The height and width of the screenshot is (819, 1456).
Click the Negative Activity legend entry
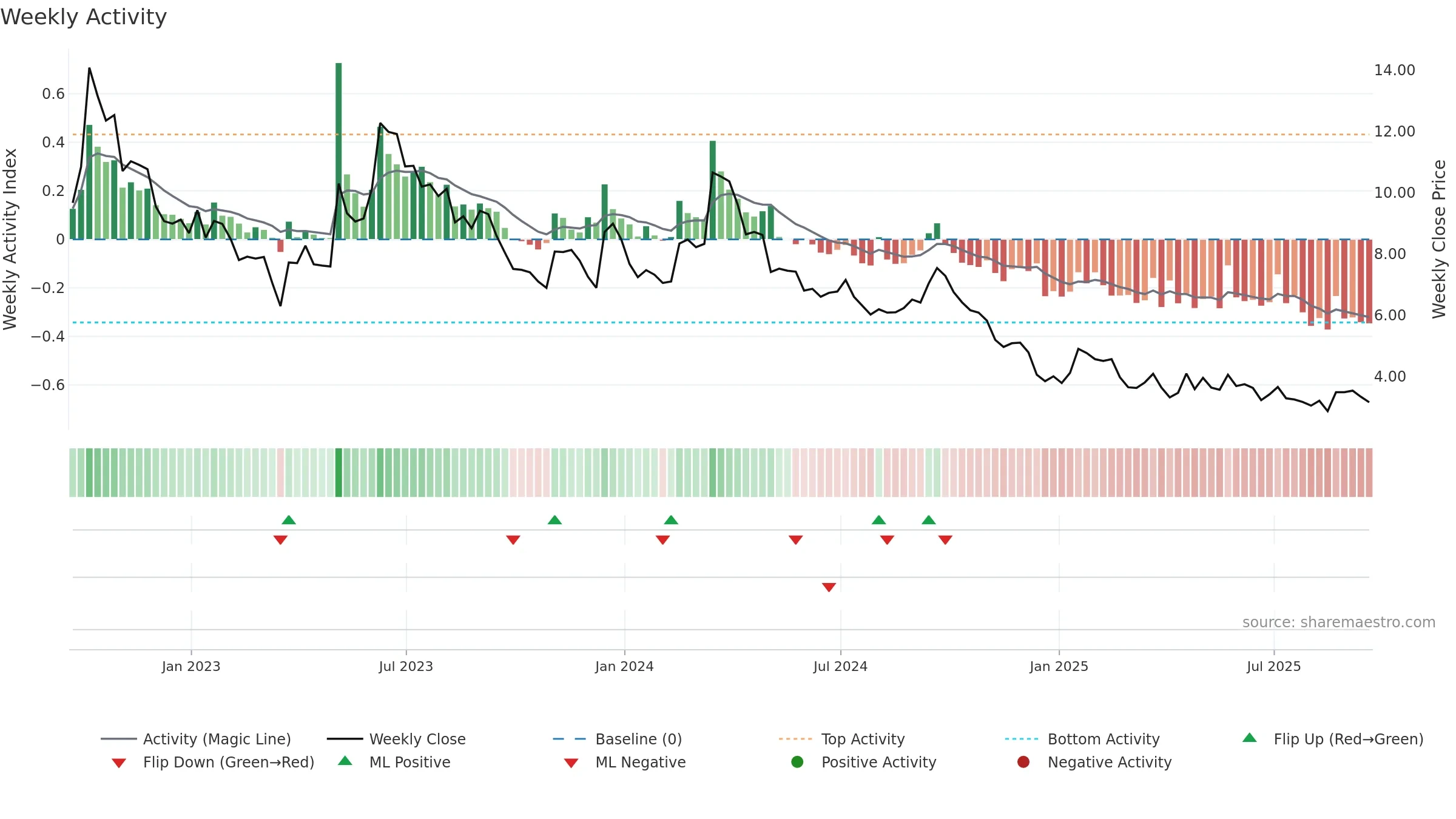coord(1094,762)
